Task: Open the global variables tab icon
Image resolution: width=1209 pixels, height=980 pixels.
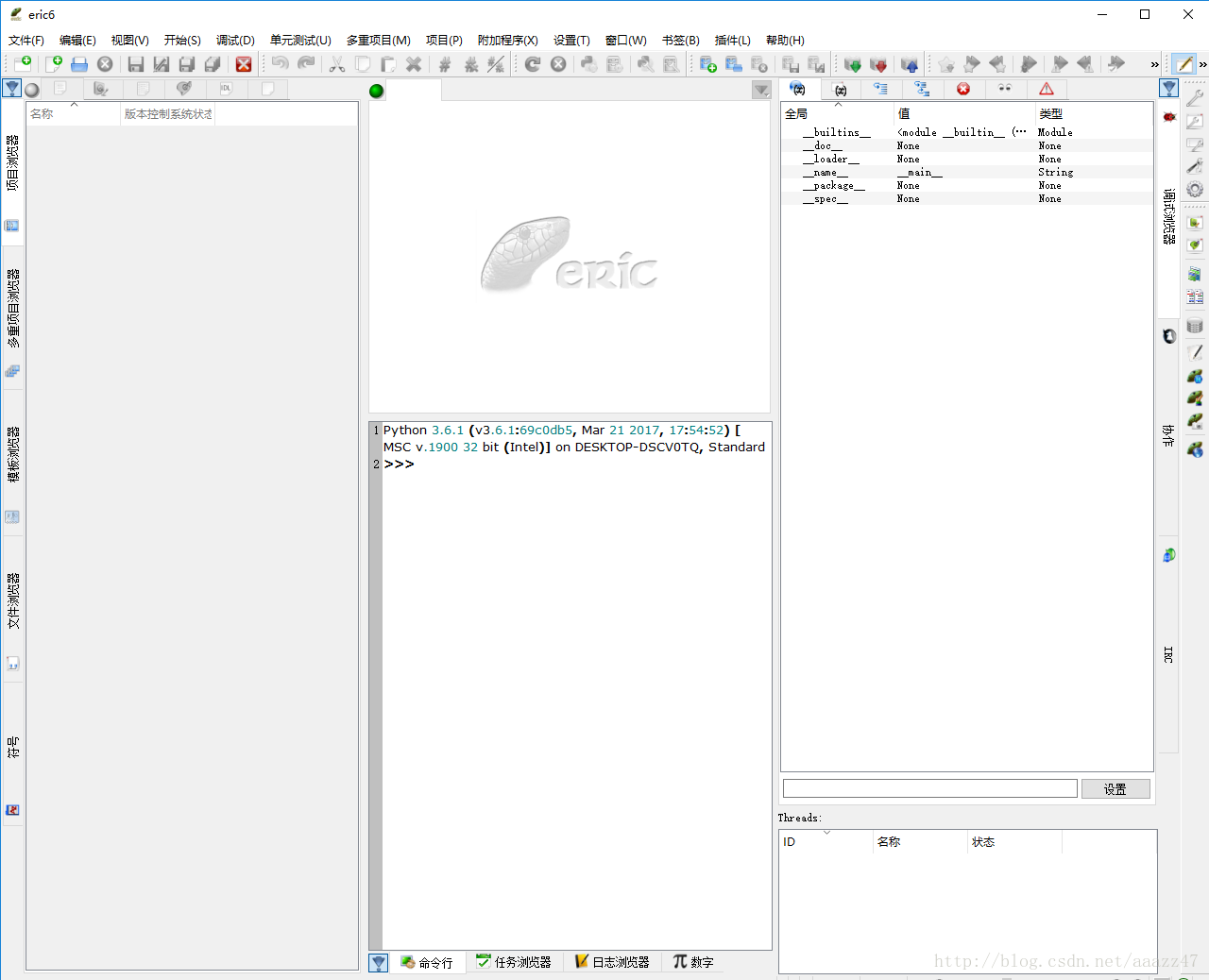Action: [x=799, y=89]
